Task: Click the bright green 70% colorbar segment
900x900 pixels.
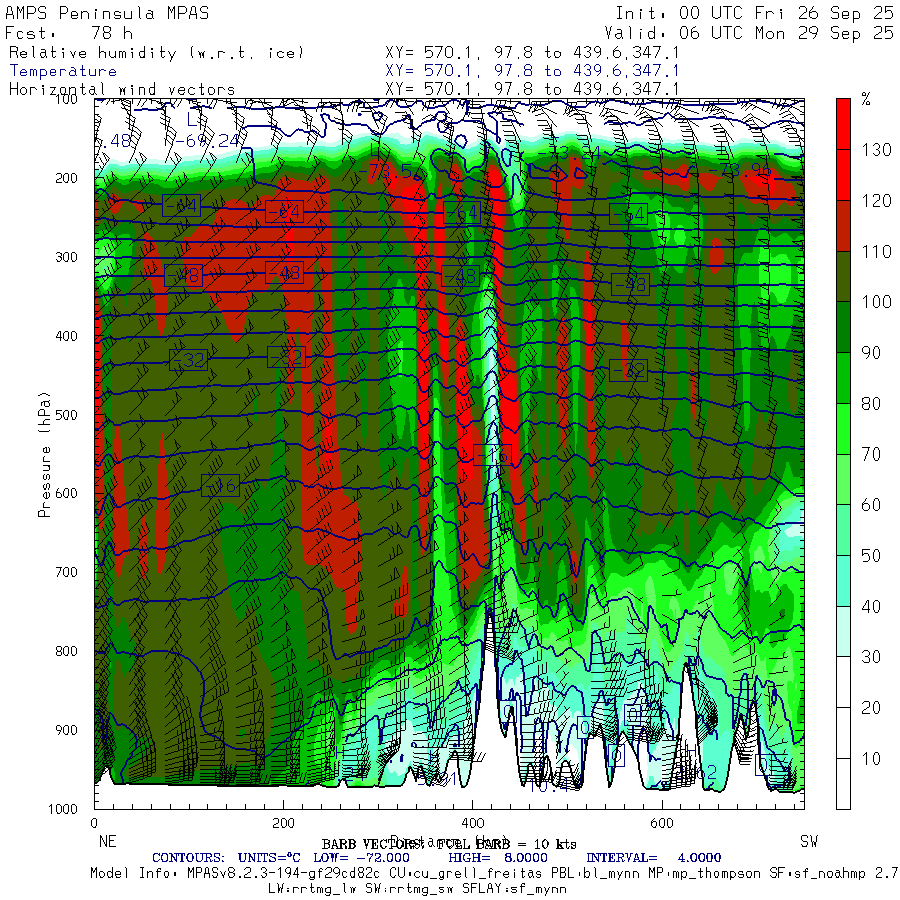Action: click(x=843, y=429)
